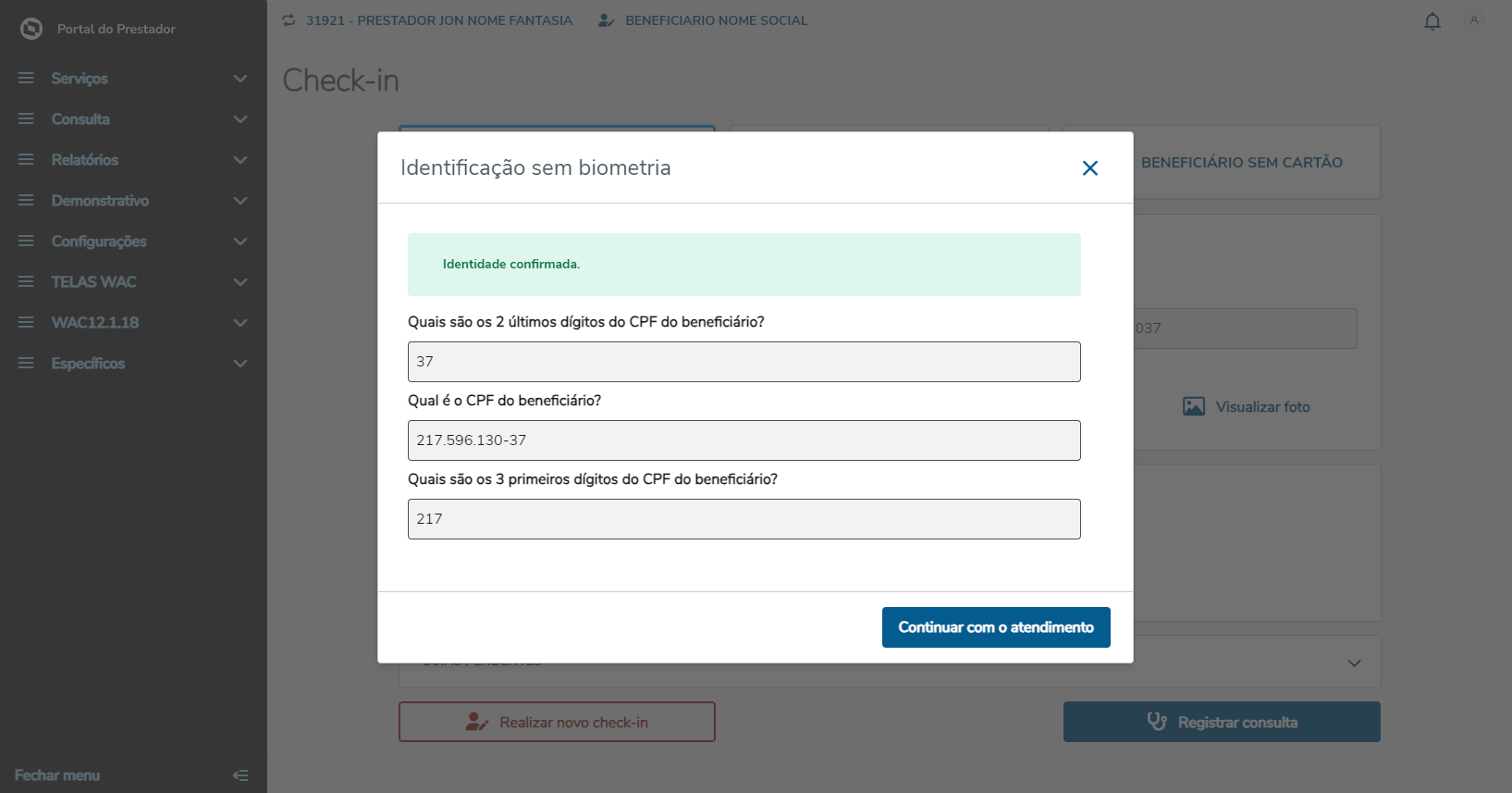Expand the Configurações chevron

point(240,242)
